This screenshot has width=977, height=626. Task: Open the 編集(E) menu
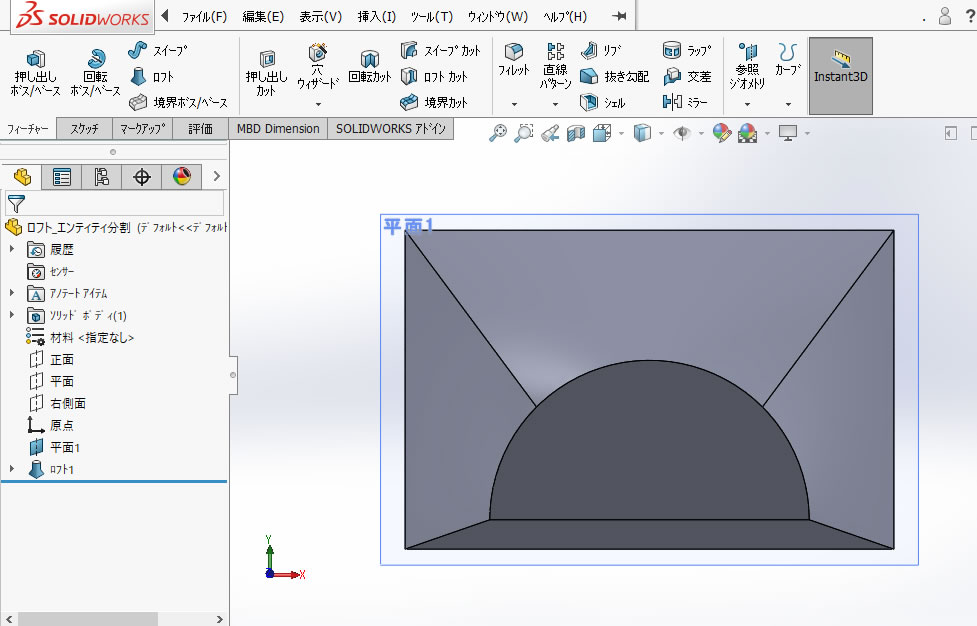(263, 17)
